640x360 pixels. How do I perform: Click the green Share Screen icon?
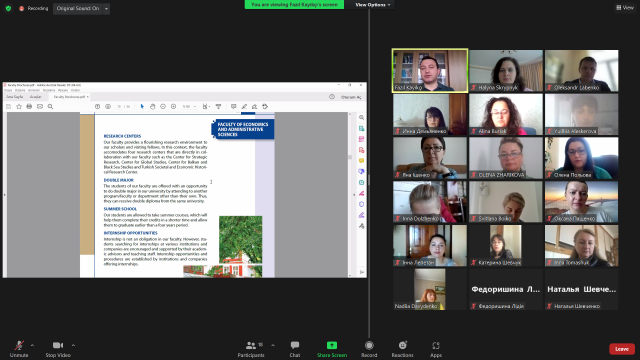(x=332, y=346)
